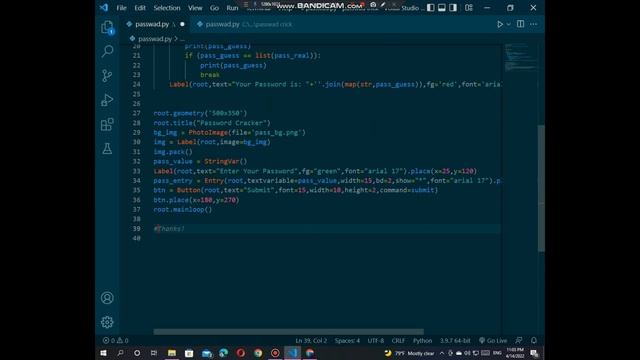Toggle the primary side bar layout
Screen dimensions: 640x360
pyautogui.click(x=431, y=8)
